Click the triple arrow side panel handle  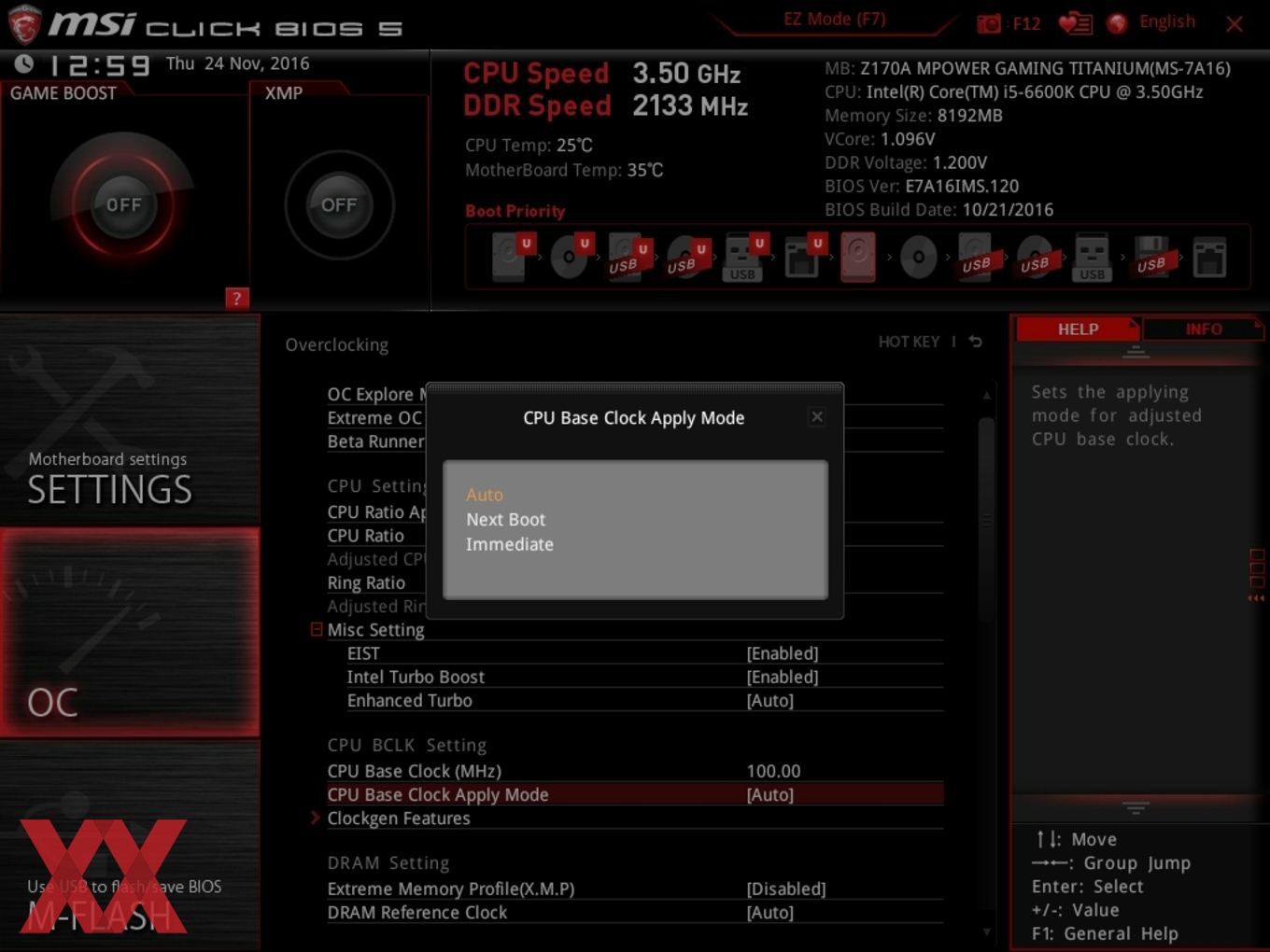1257,598
